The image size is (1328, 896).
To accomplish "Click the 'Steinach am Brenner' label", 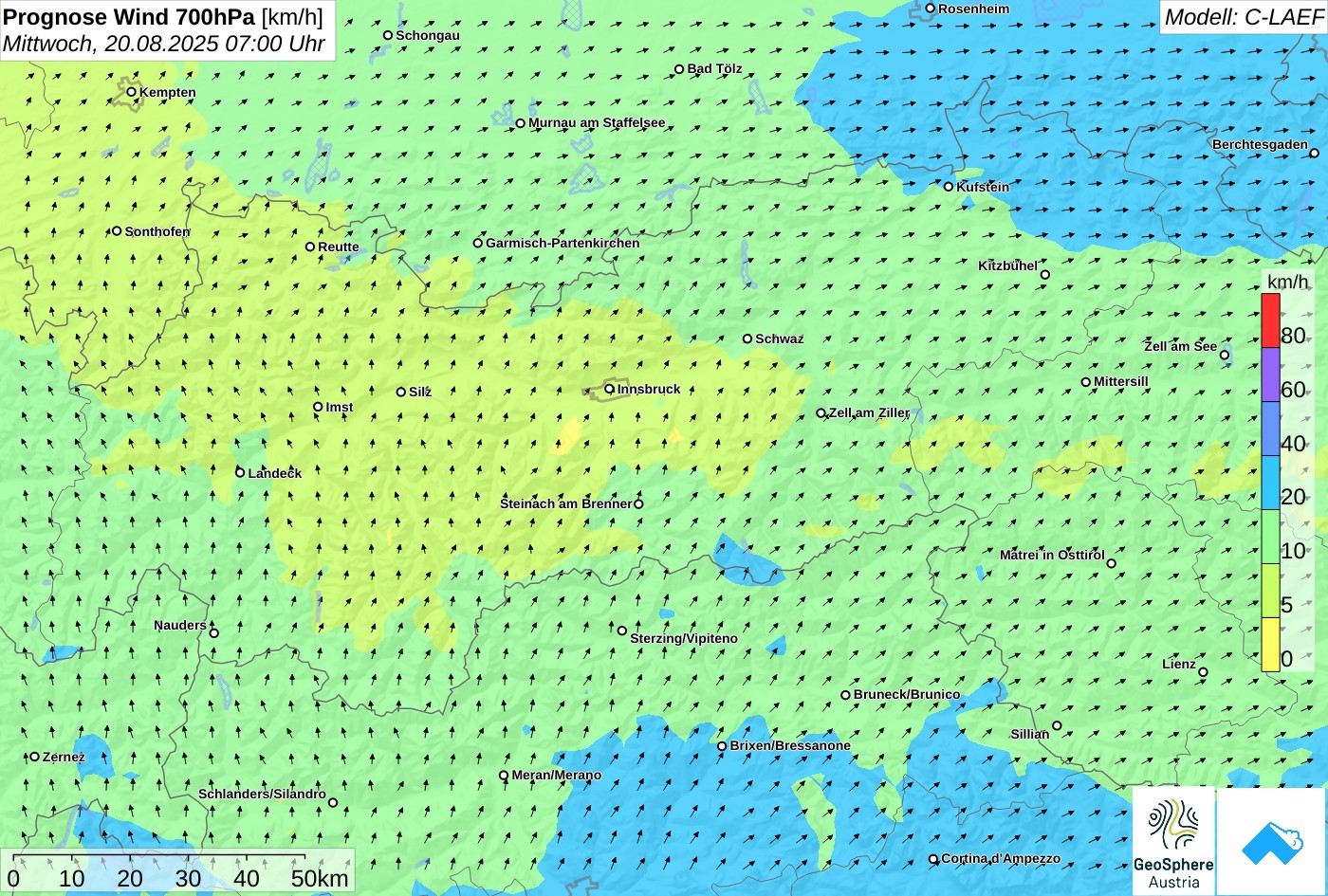I will point(565,503).
